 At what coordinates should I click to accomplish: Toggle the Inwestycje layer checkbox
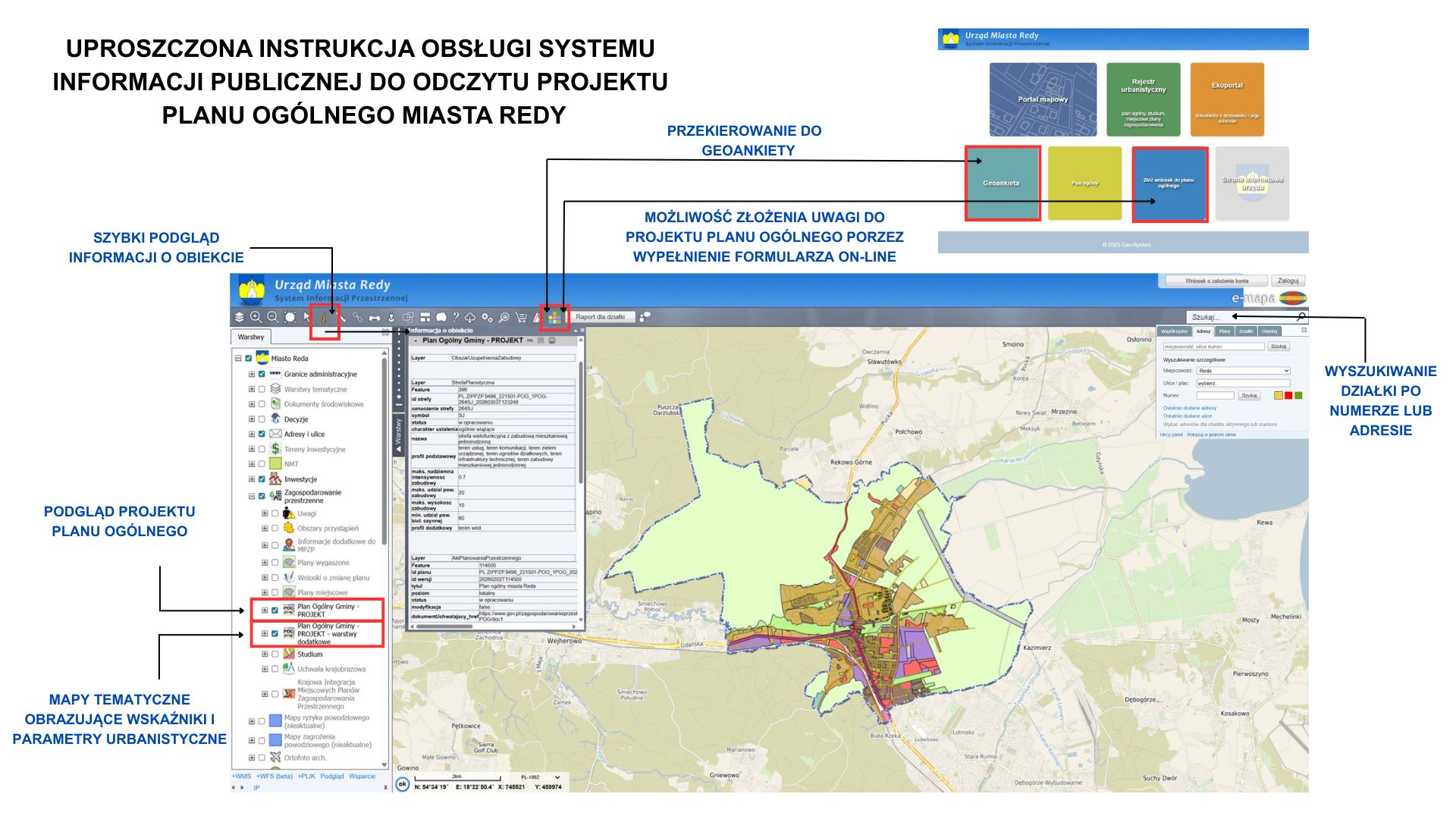coord(262,479)
